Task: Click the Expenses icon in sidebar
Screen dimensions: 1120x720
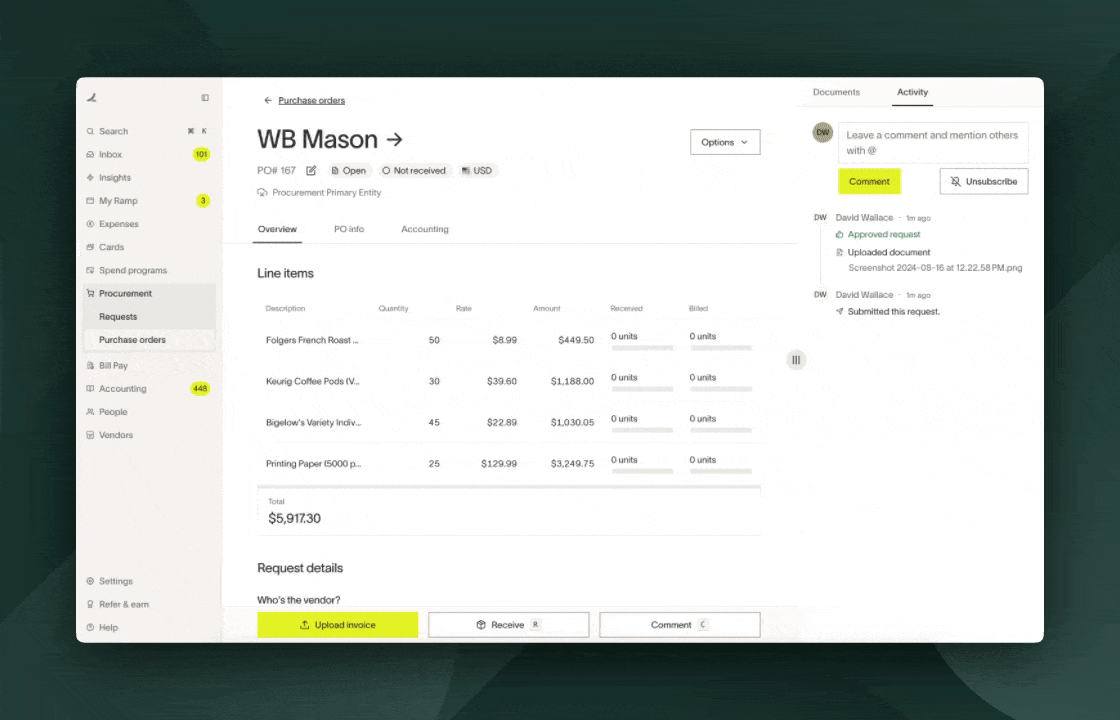Action: point(90,224)
